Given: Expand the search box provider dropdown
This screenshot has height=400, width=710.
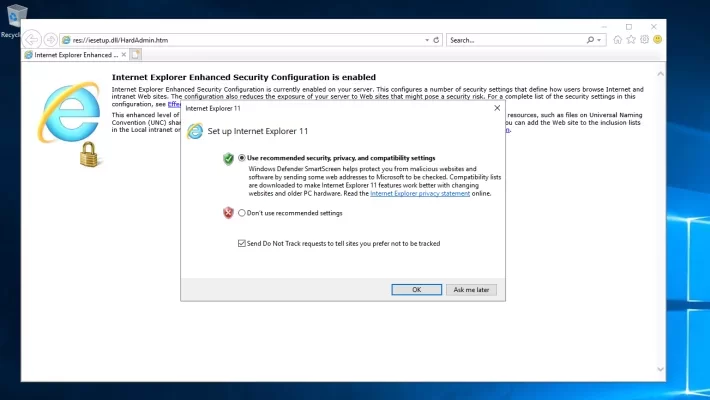Looking at the screenshot, I should tap(599, 40).
